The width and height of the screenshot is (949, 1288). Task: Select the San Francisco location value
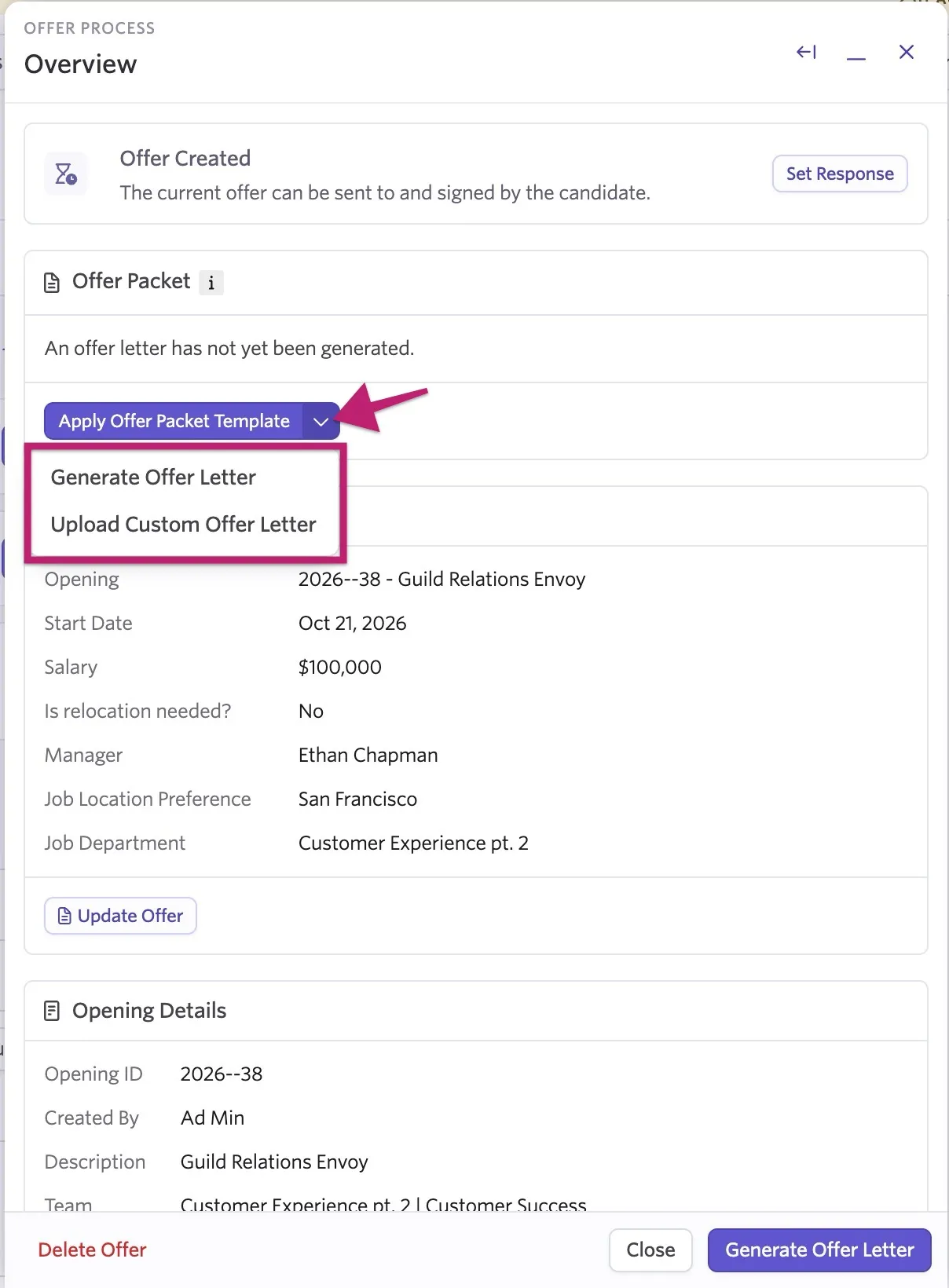(x=357, y=800)
